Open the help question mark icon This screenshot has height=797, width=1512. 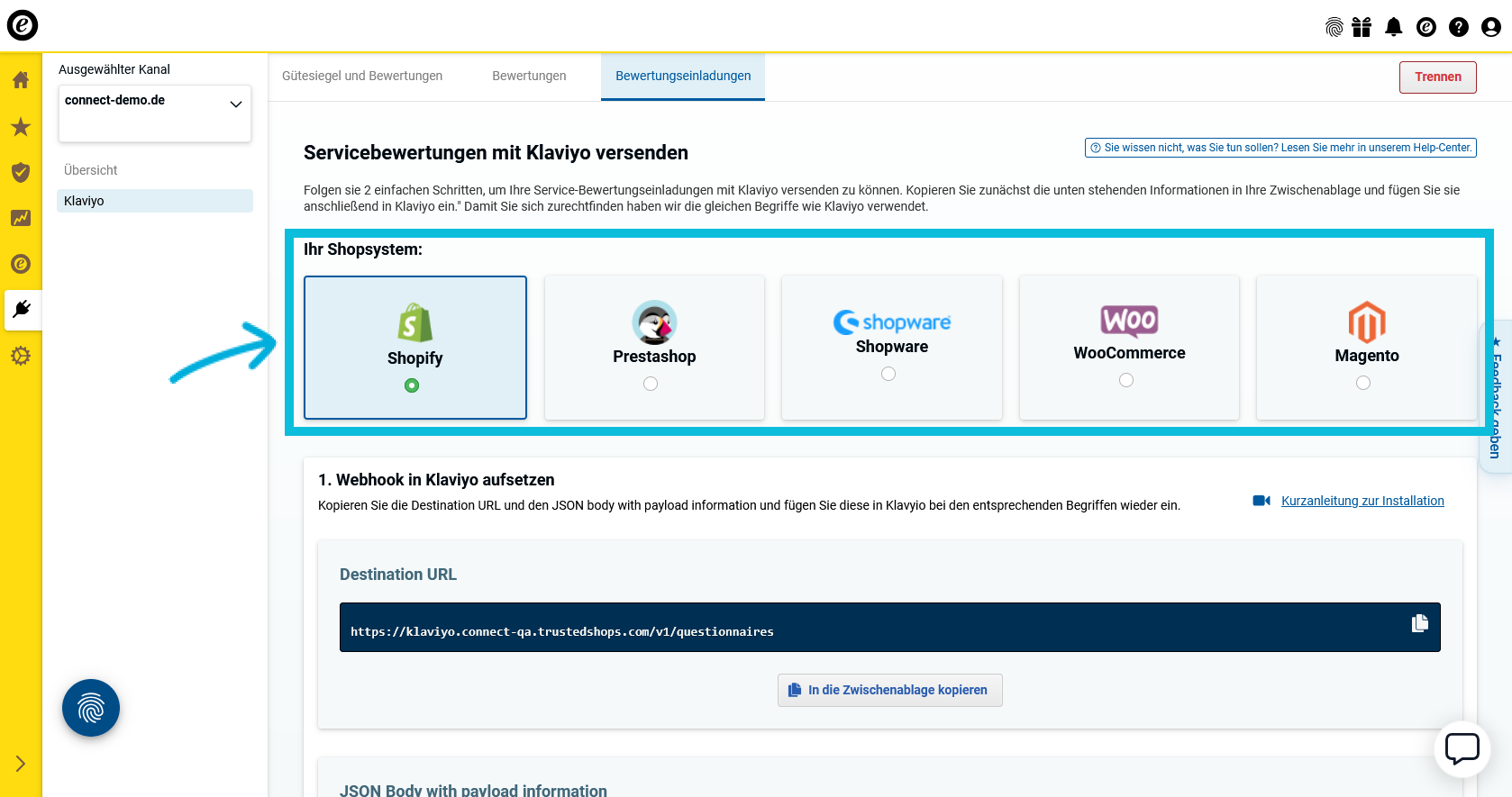[1459, 27]
